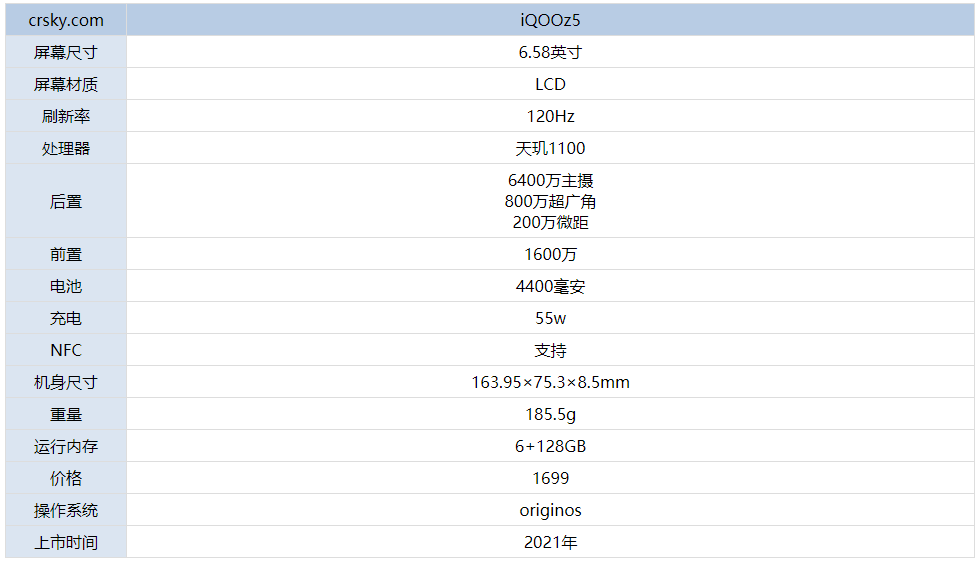Image resolution: width=979 pixels, height=566 pixels.
Task: Select the 185.5g weight value
Action: click(x=550, y=414)
